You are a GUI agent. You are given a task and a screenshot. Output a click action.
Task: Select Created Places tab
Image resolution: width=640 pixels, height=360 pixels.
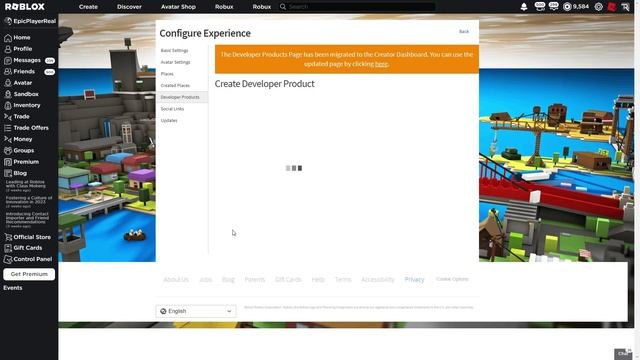(x=175, y=86)
